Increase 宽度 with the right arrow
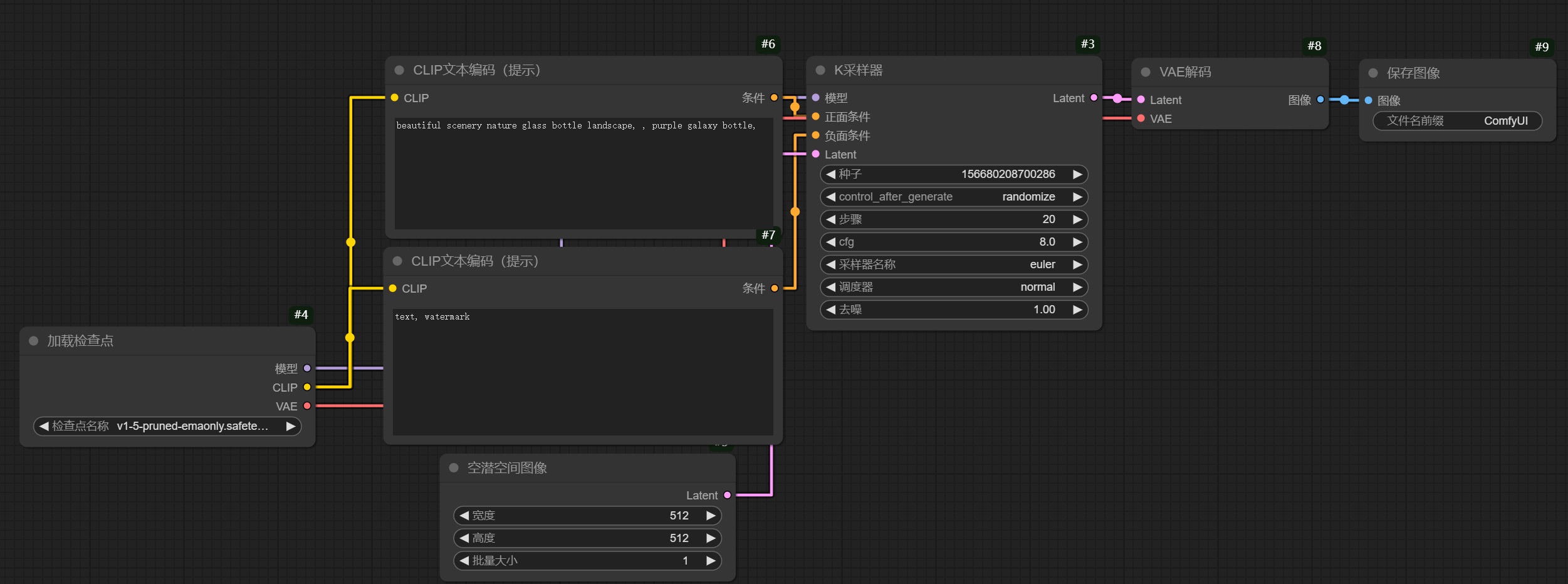Image resolution: width=1568 pixels, height=584 pixels. (711, 516)
